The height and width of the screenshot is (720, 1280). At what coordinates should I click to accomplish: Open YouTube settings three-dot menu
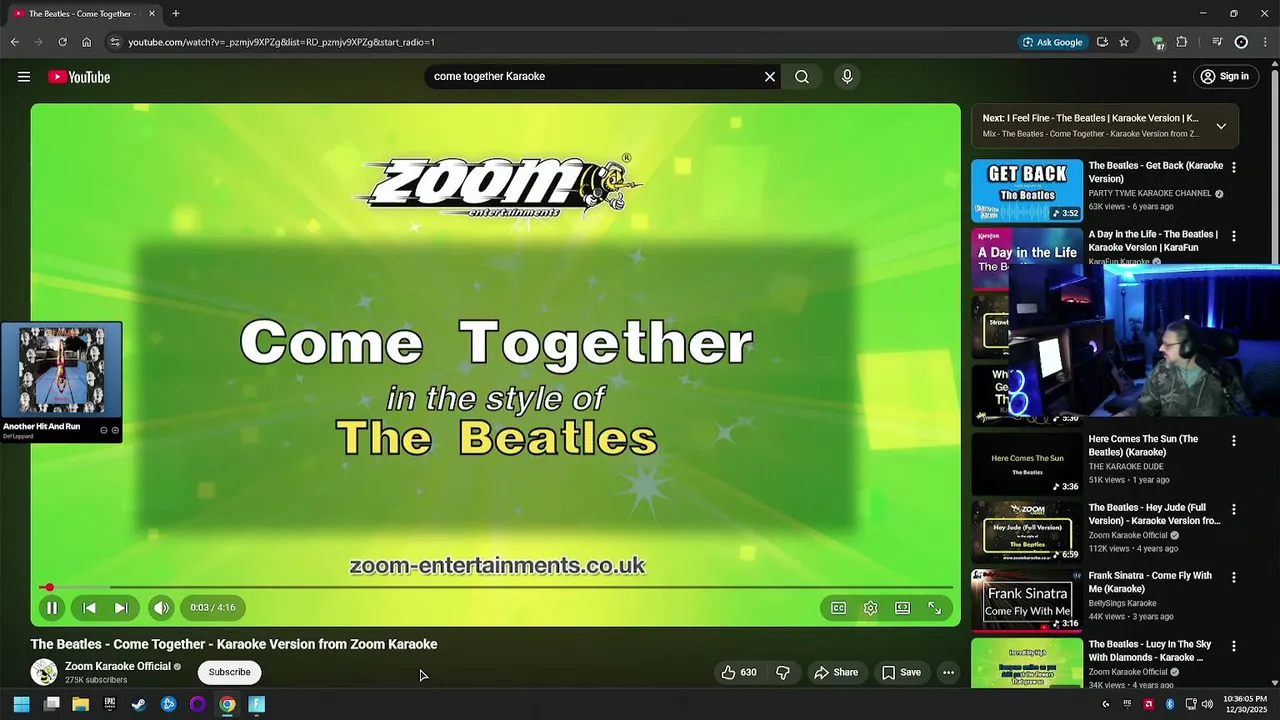tap(1175, 77)
